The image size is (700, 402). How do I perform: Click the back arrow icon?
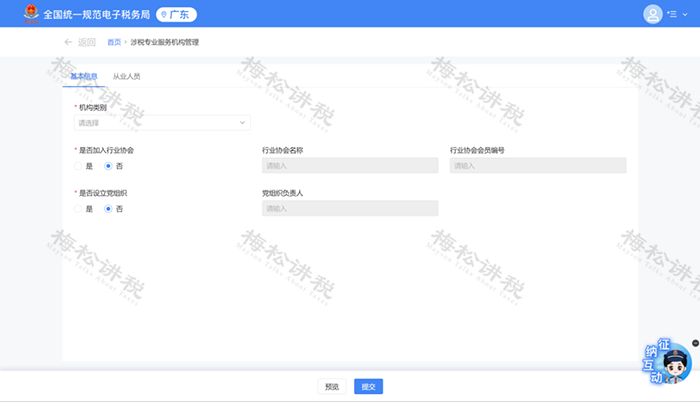coord(68,42)
